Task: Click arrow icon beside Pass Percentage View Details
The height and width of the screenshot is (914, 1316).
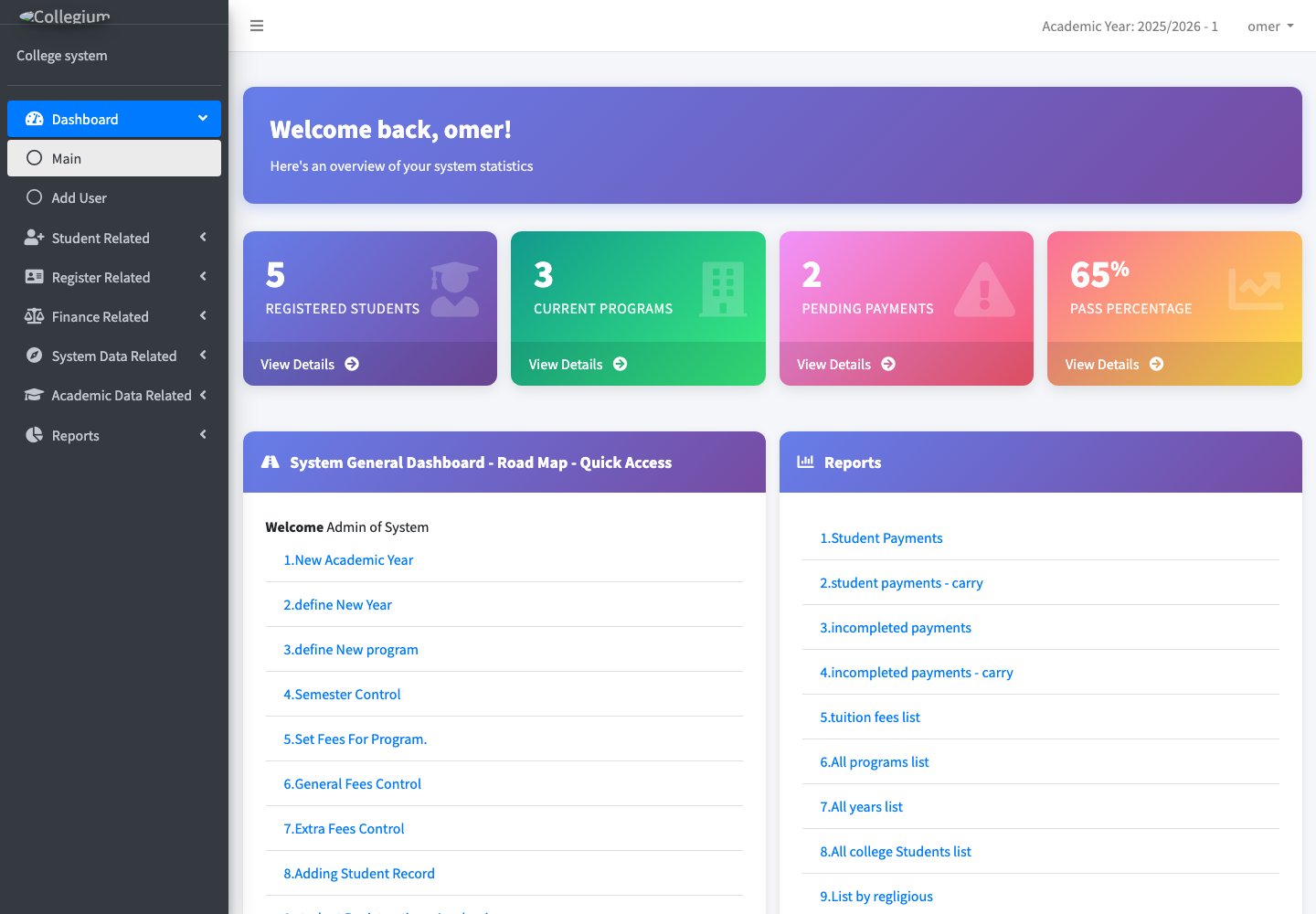Action: pos(1157,364)
